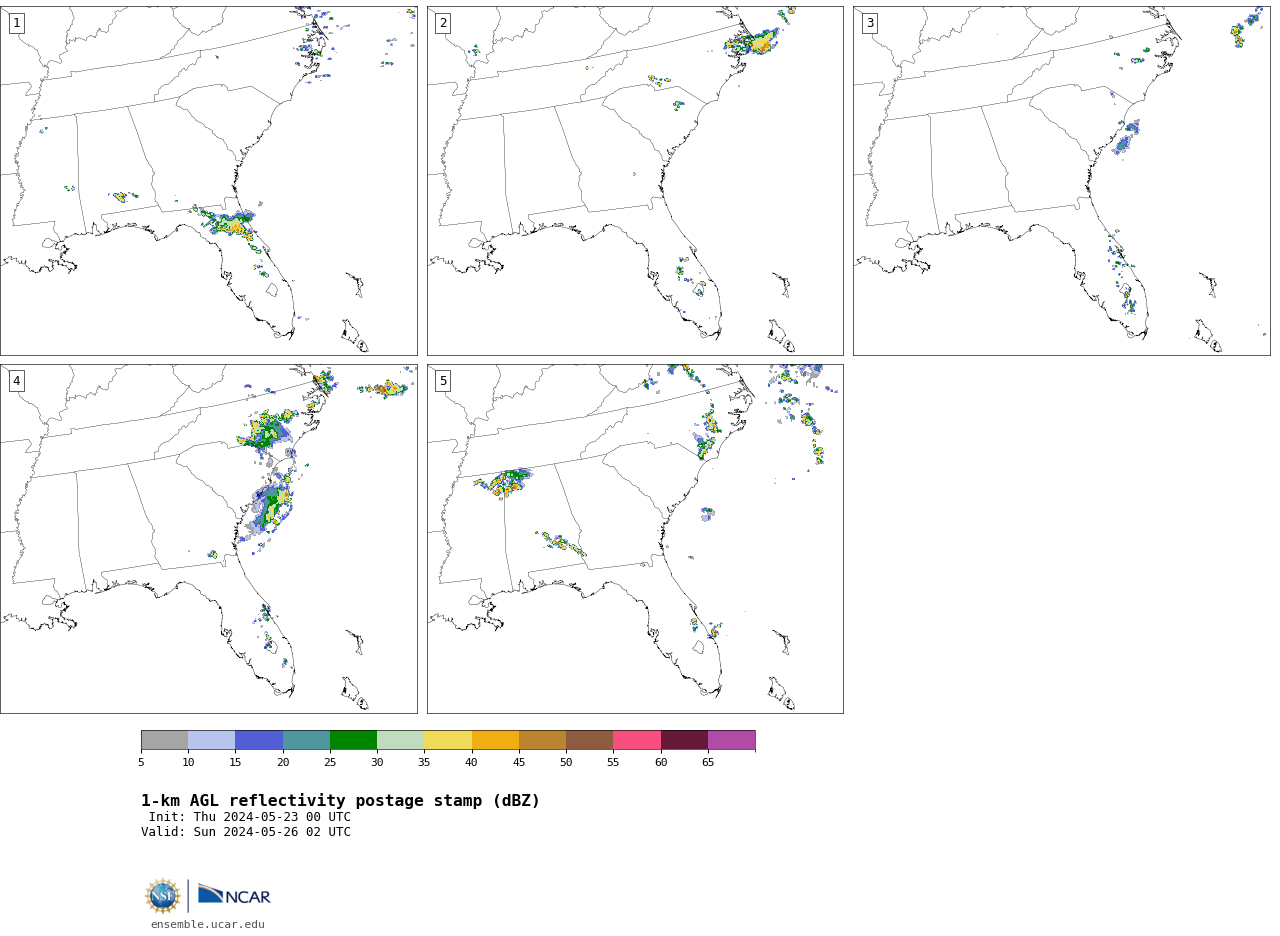Viewport: 1280px width, 936px height.
Task: Click the colorbar tick label 65
Action: 708,763
